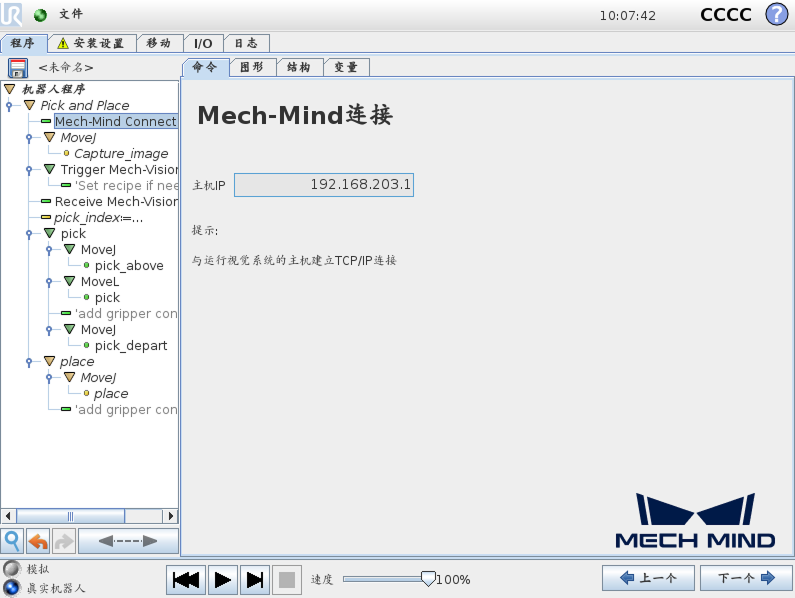Switch to the 程序 tab
This screenshot has height=598, width=795.
[x=23, y=43]
